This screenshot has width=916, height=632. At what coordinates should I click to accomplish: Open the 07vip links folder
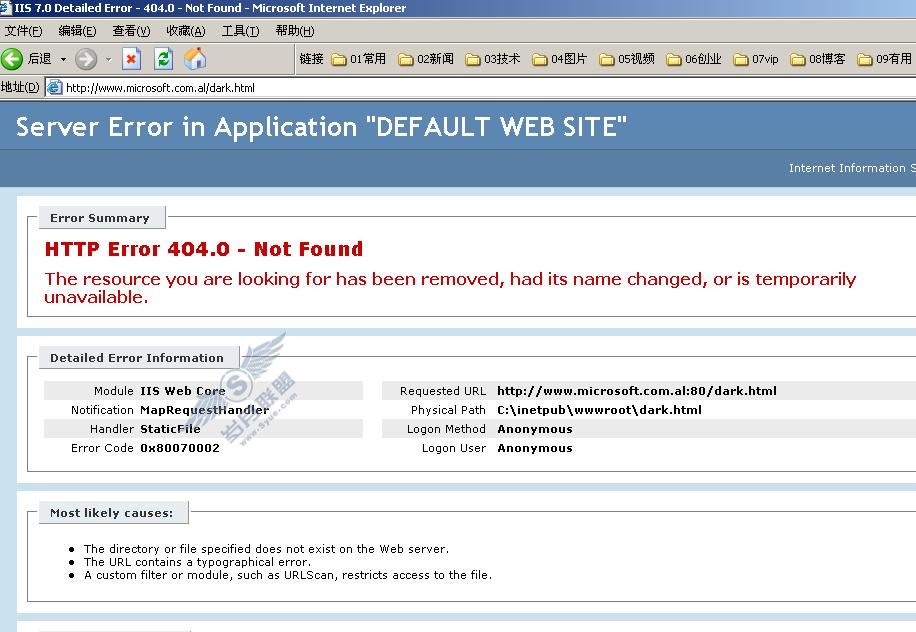(756, 59)
